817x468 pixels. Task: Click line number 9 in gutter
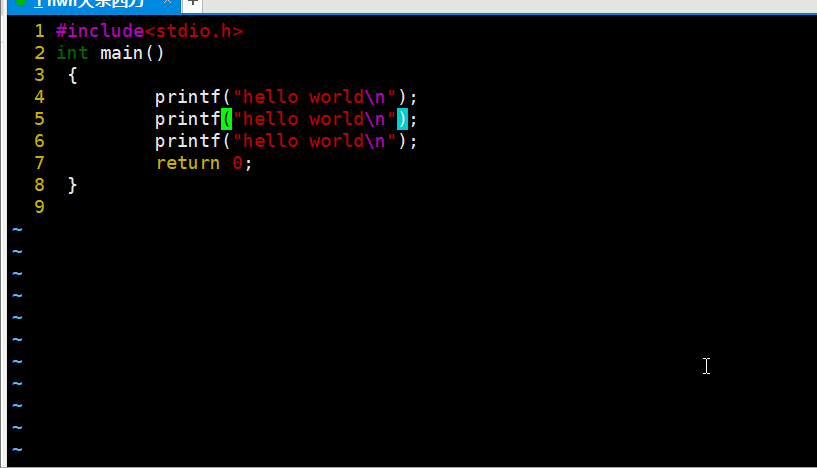tap(40, 207)
